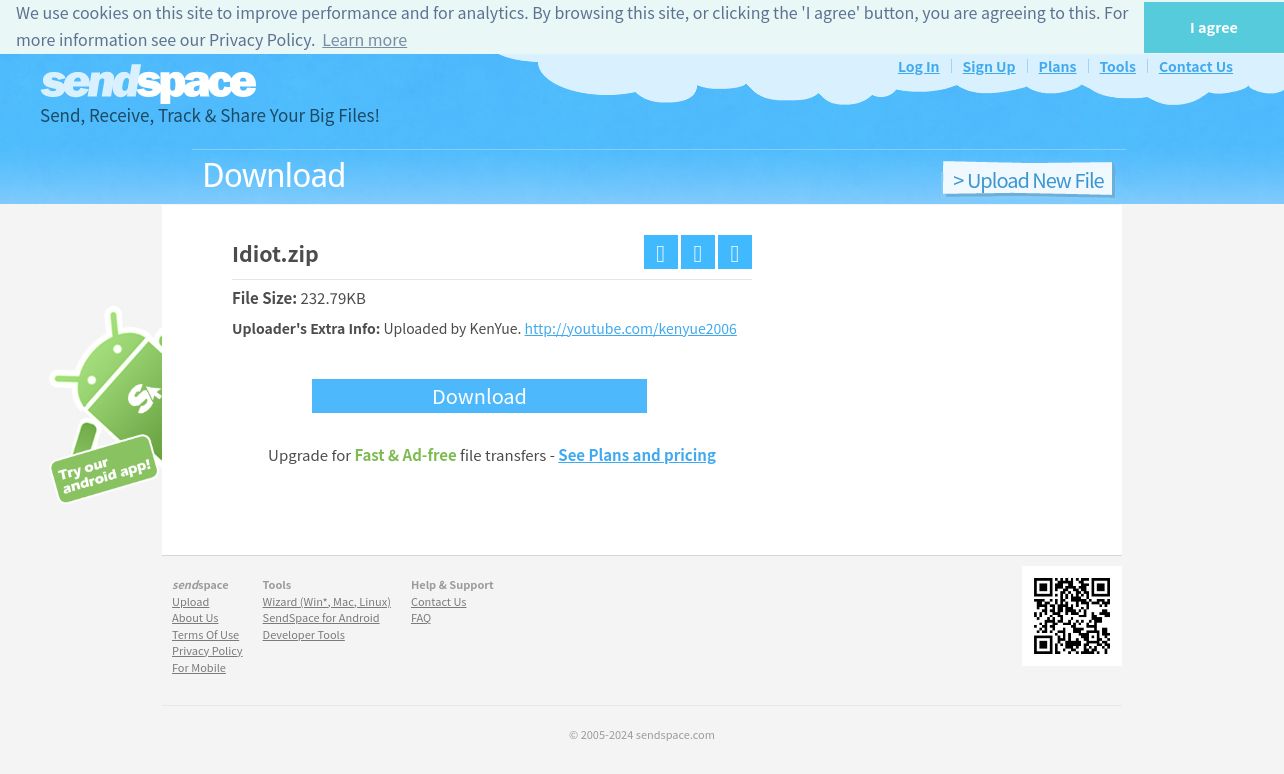Select the Idiot.zip file name text
Image resolution: width=1284 pixels, height=774 pixels.
click(x=275, y=254)
